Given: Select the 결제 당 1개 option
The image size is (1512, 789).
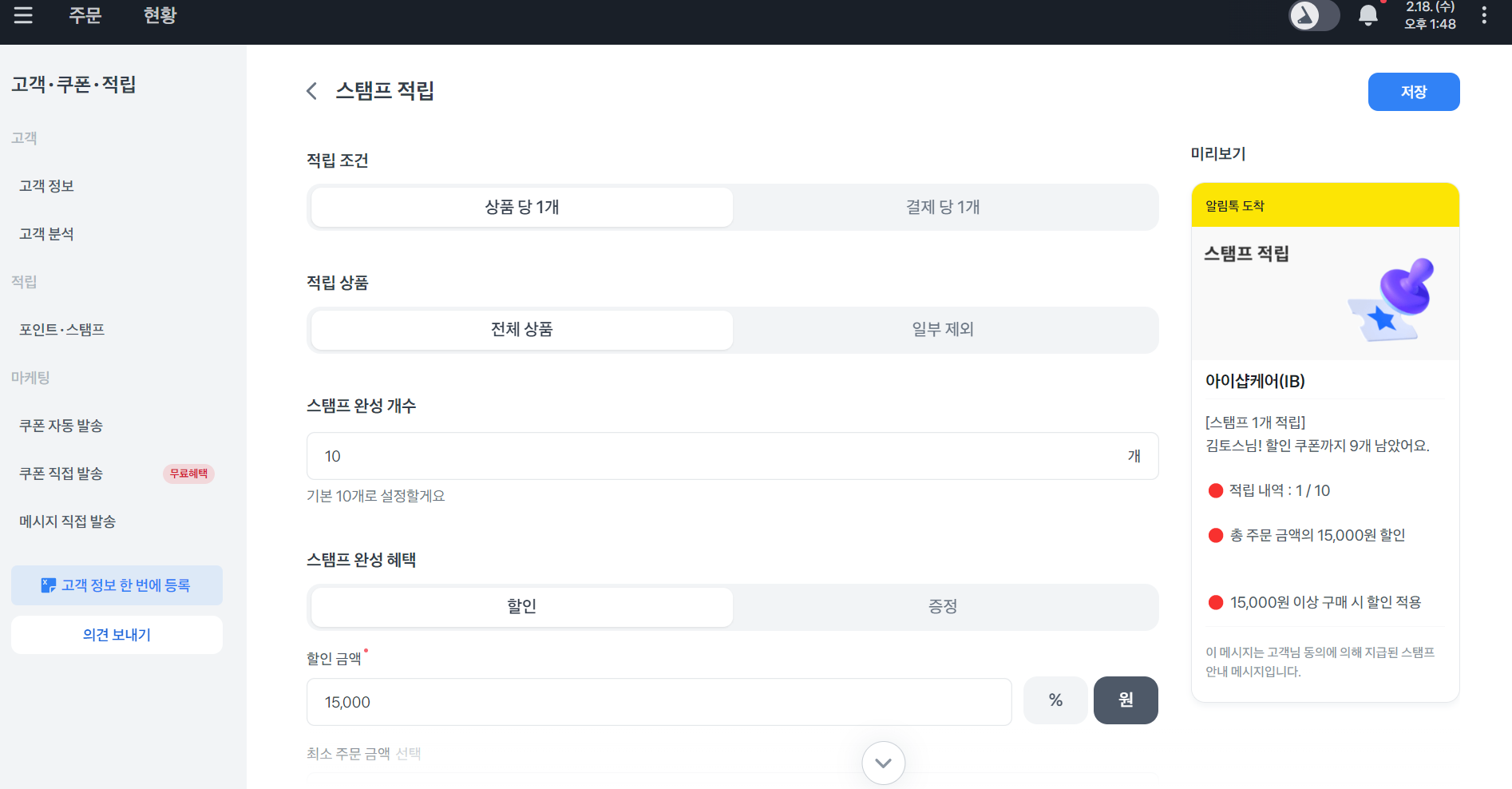Looking at the screenshot, I should tap(943, 208).
